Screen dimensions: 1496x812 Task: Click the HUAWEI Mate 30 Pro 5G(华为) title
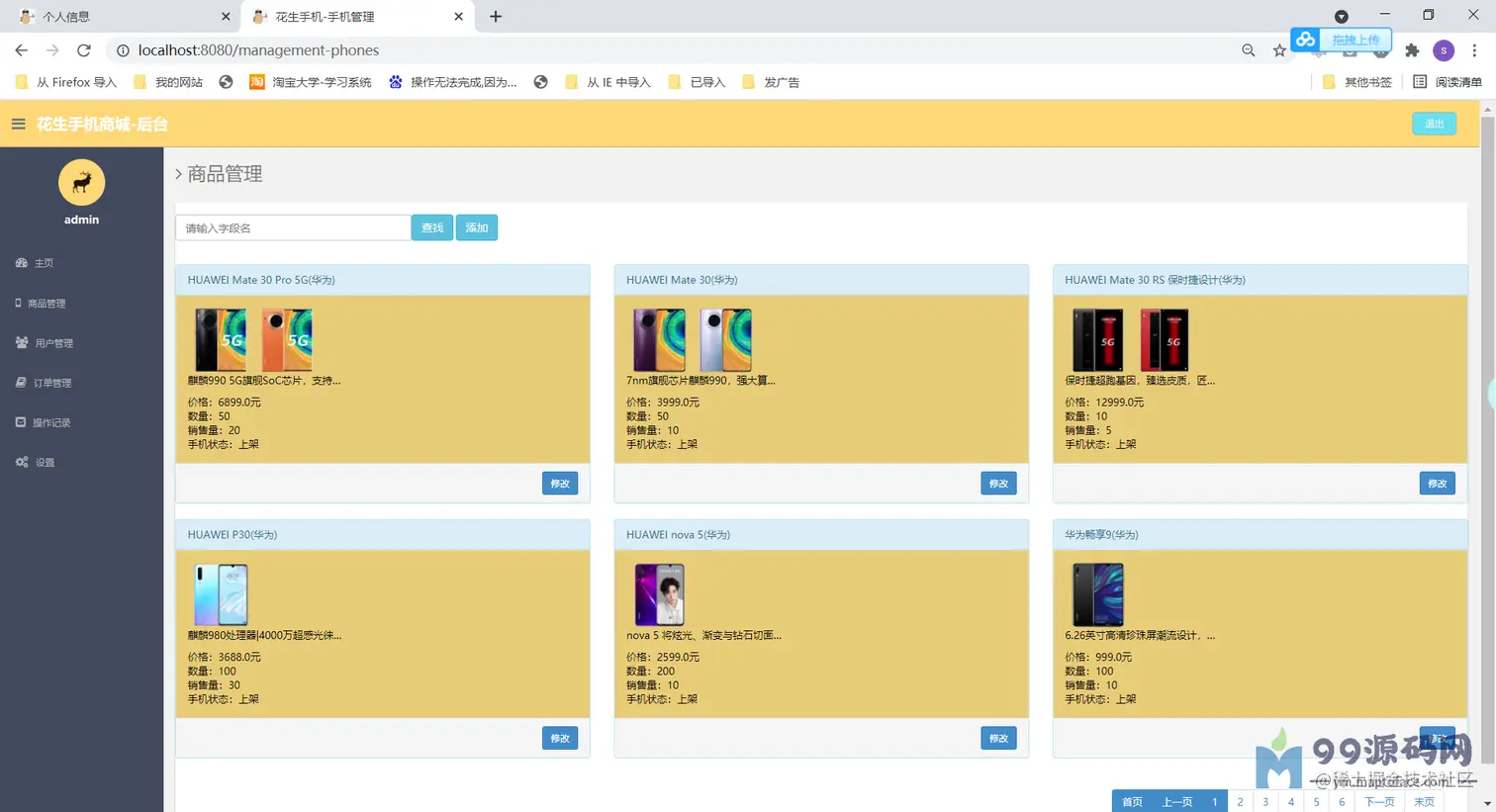click(261, 280)
